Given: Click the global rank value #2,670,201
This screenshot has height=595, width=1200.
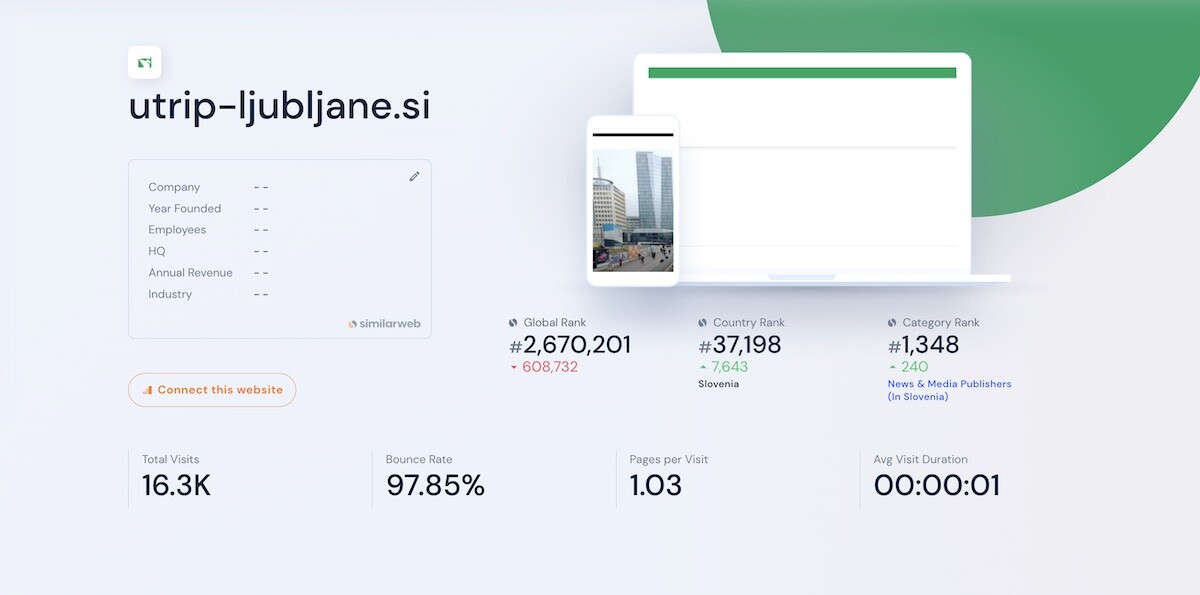Looking at the screenshot, I should pyautogui.click(x=570, y=345).
